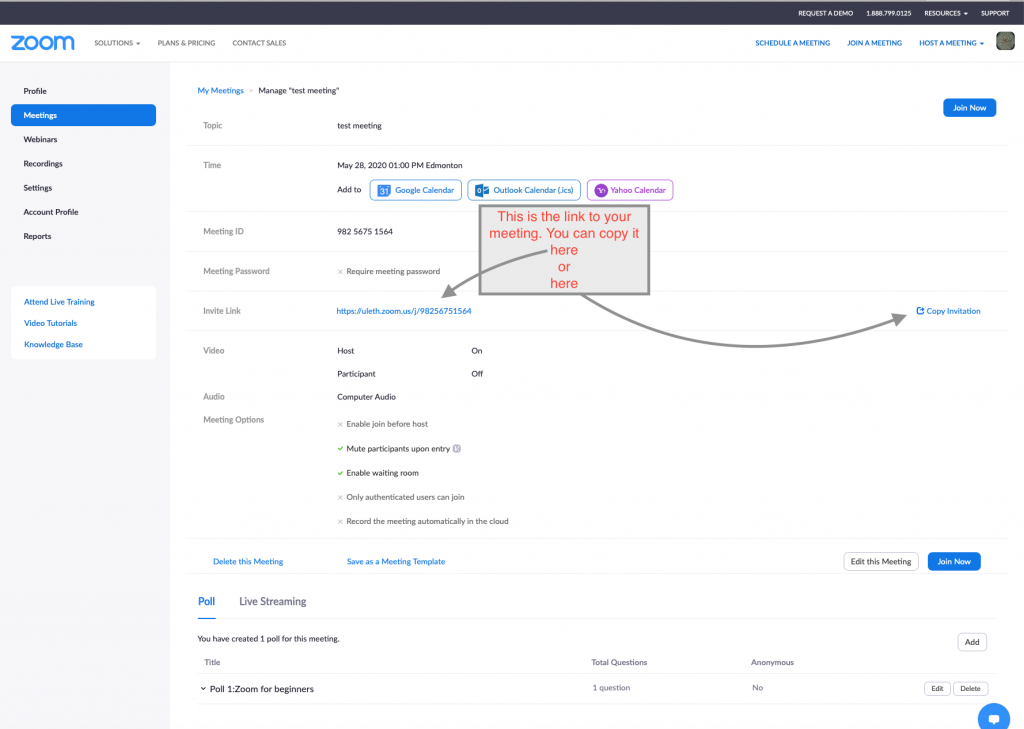The height and width of the screenshot is (729, 1024).
Task: Click Attend Live Training link
Action: coord(59,302)
